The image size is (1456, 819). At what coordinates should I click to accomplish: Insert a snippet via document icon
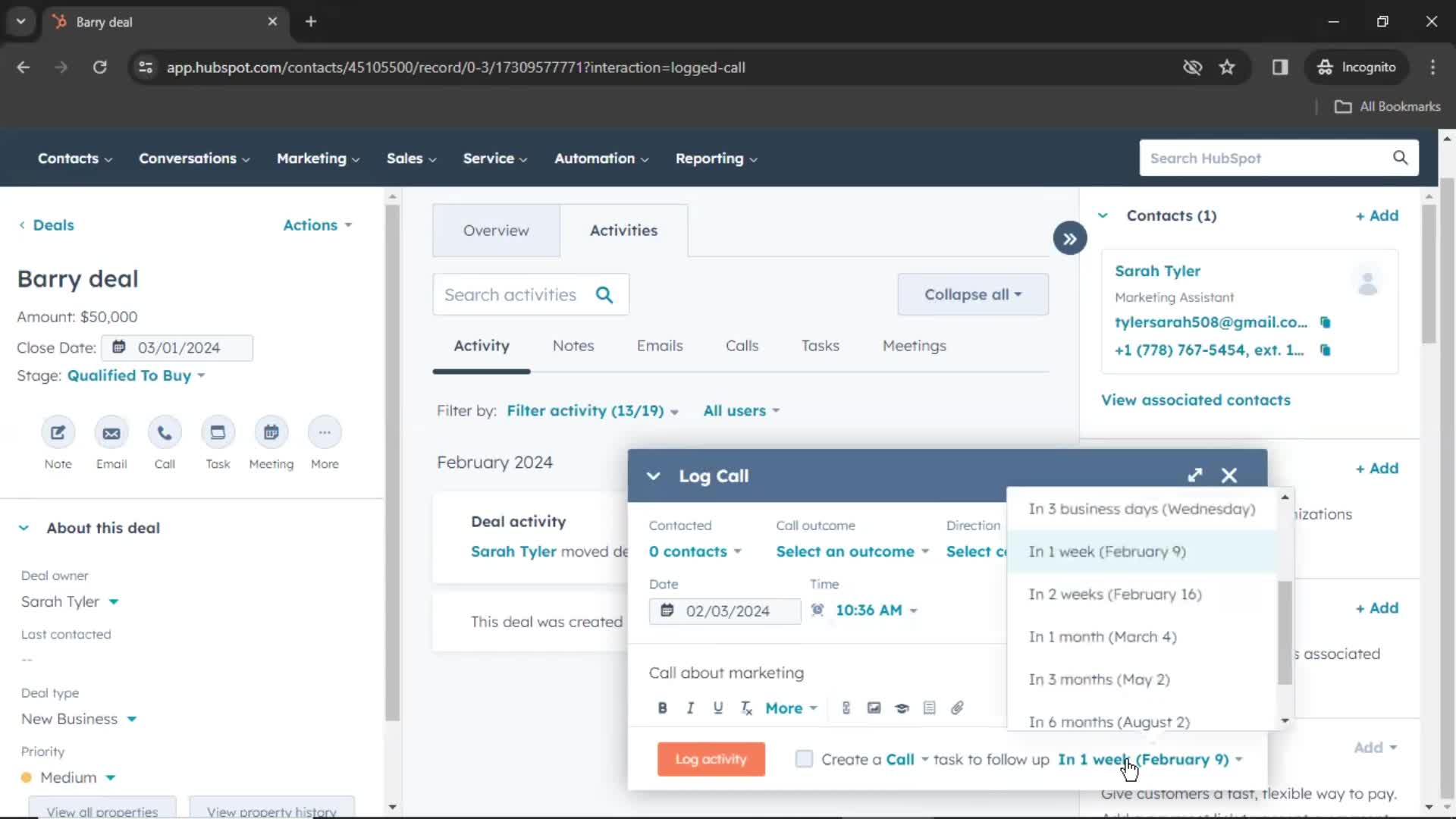click(929, 708)
